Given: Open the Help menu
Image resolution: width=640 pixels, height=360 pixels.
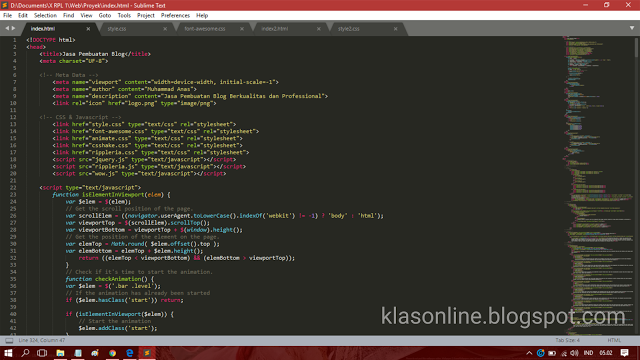Looking at the screenshot, I should tap(202, 16).
